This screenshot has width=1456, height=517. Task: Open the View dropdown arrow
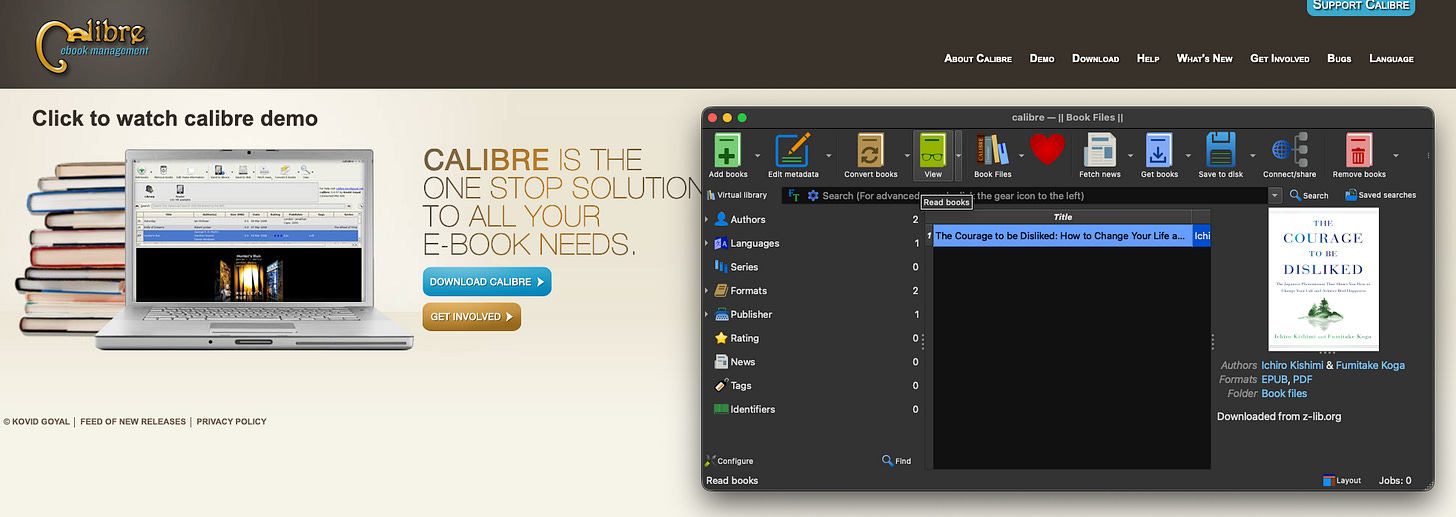point(958,156)
